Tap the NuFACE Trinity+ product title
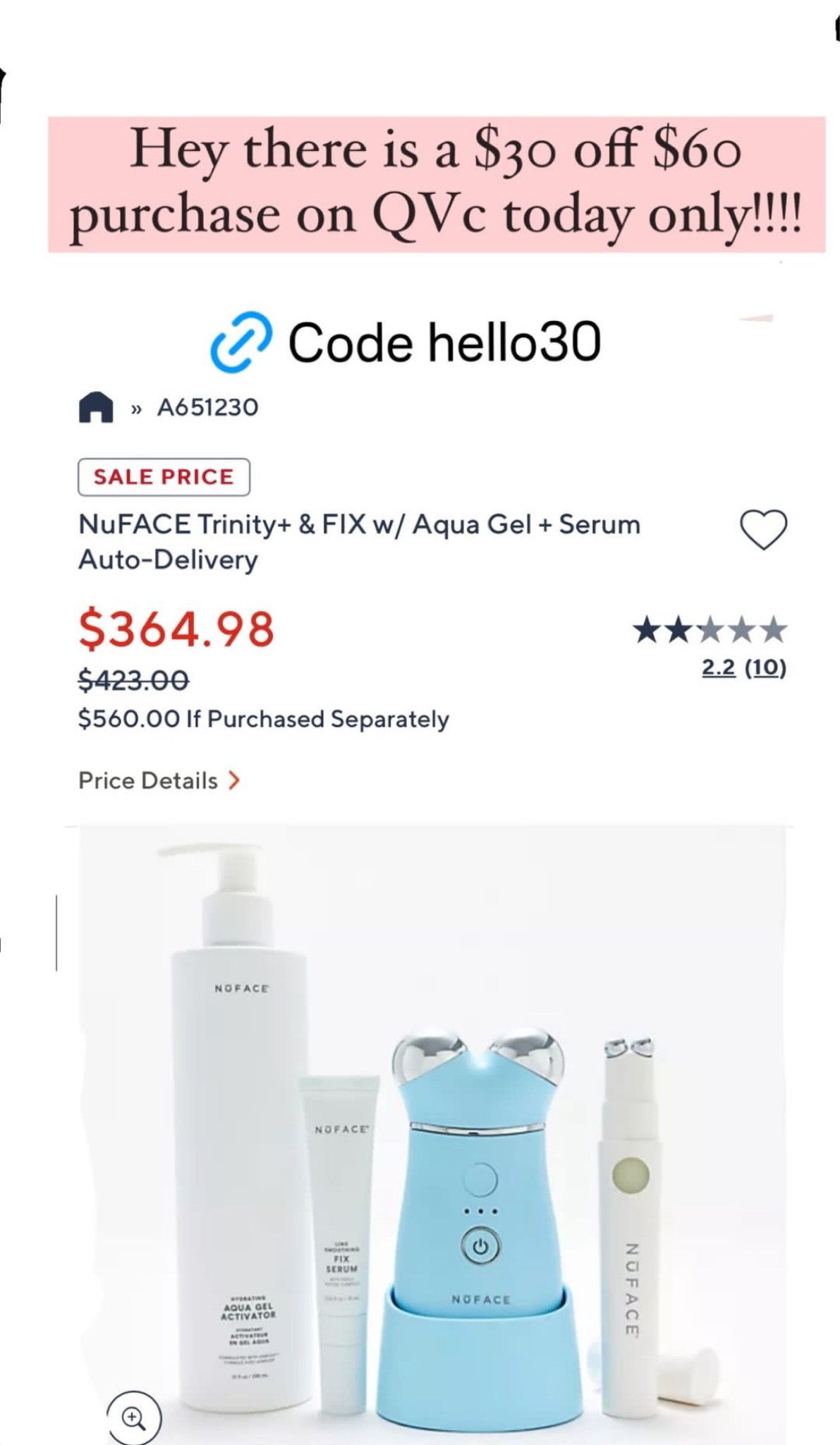The width and height of the screenshot is (840, 1445). tap(360, 542)
